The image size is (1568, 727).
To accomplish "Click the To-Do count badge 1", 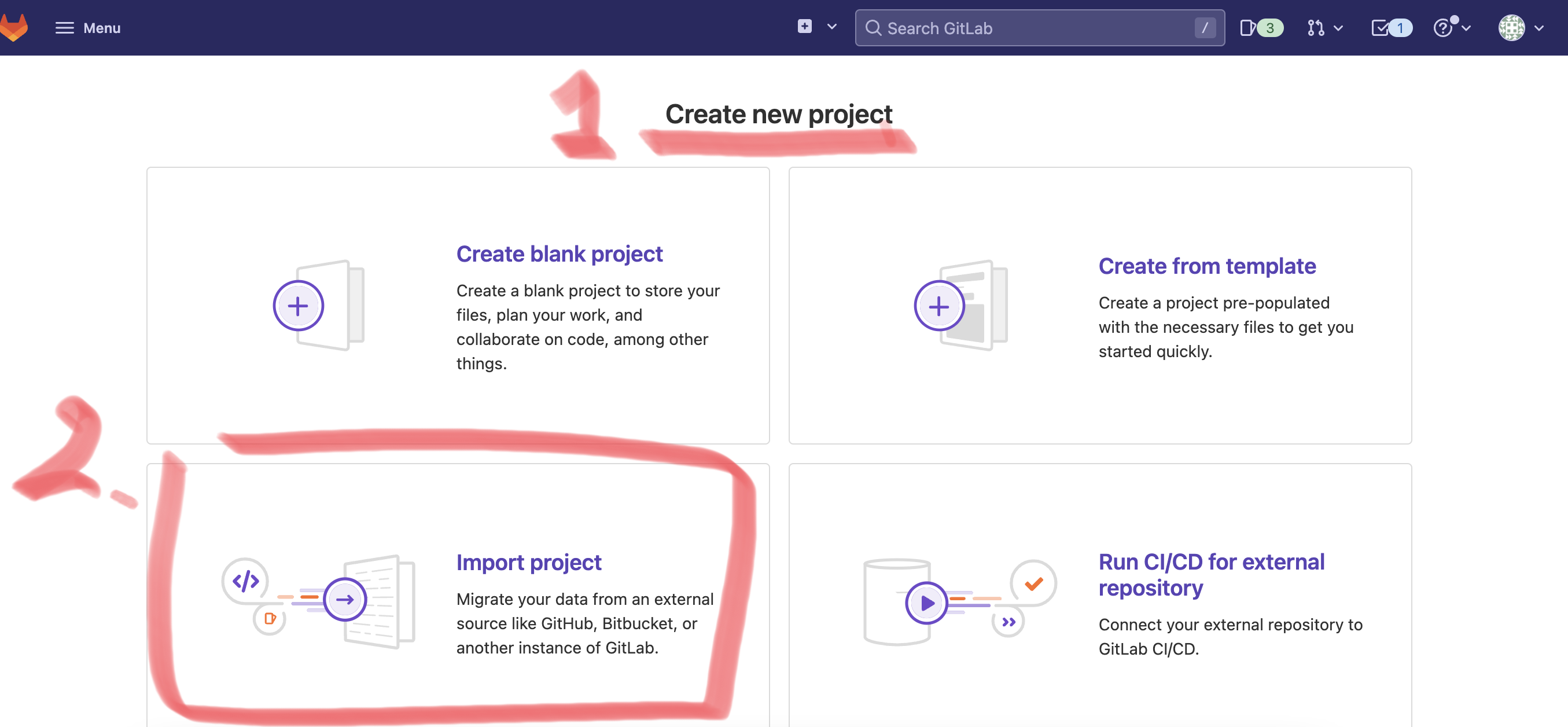I will (x=1400, y=28).
